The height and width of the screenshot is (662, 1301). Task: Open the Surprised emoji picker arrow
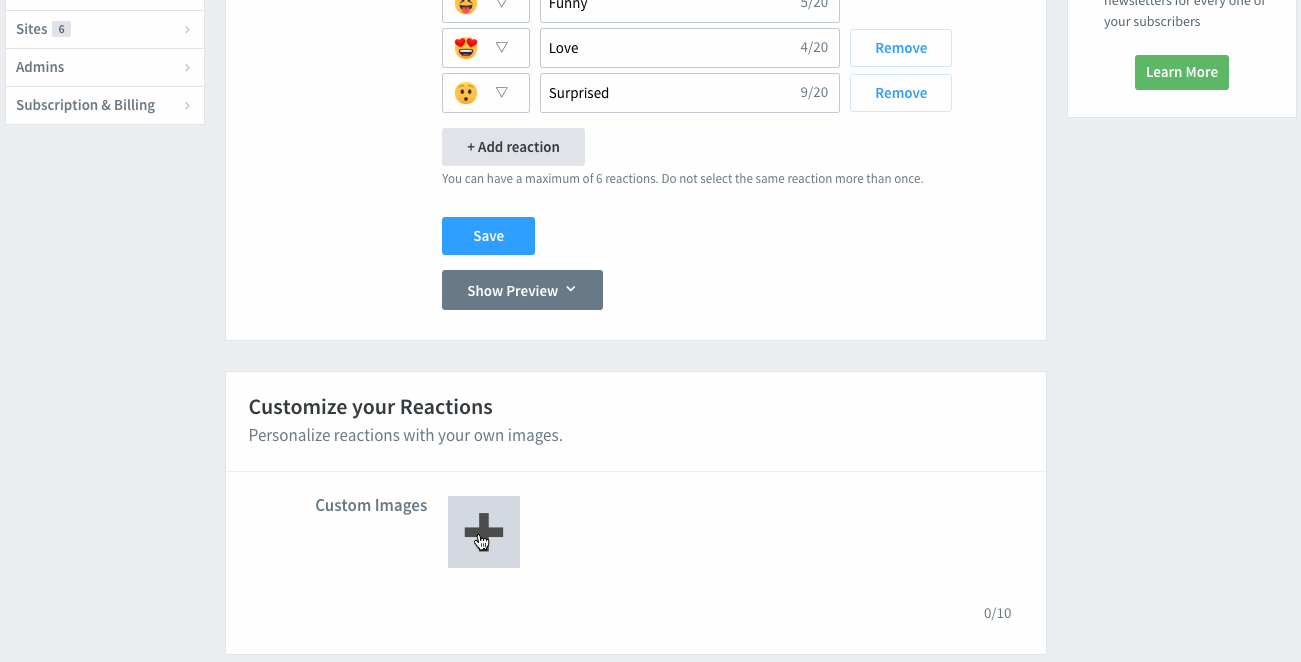[x=500, y=92]
